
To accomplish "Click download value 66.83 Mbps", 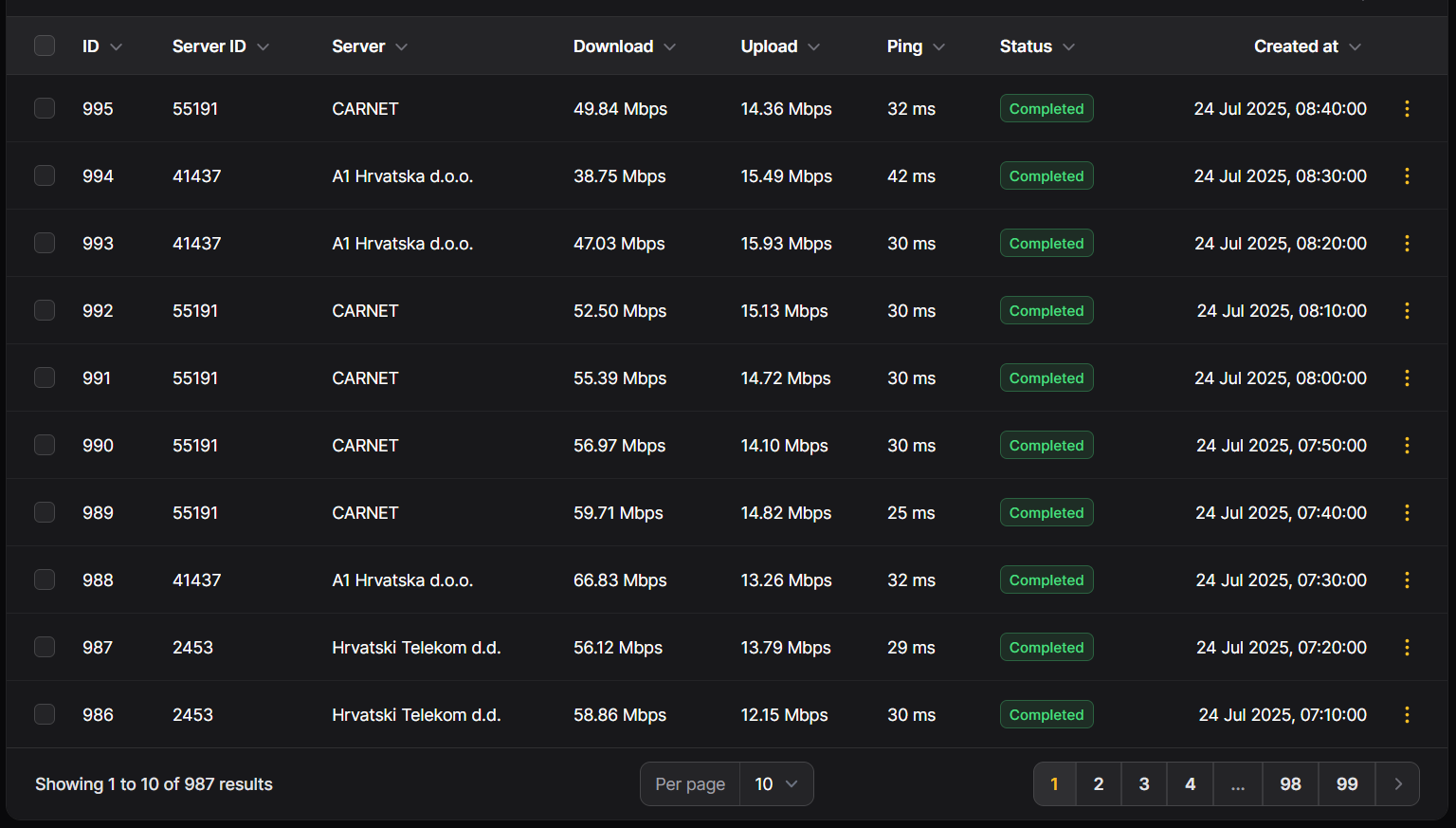I will 620,580.
